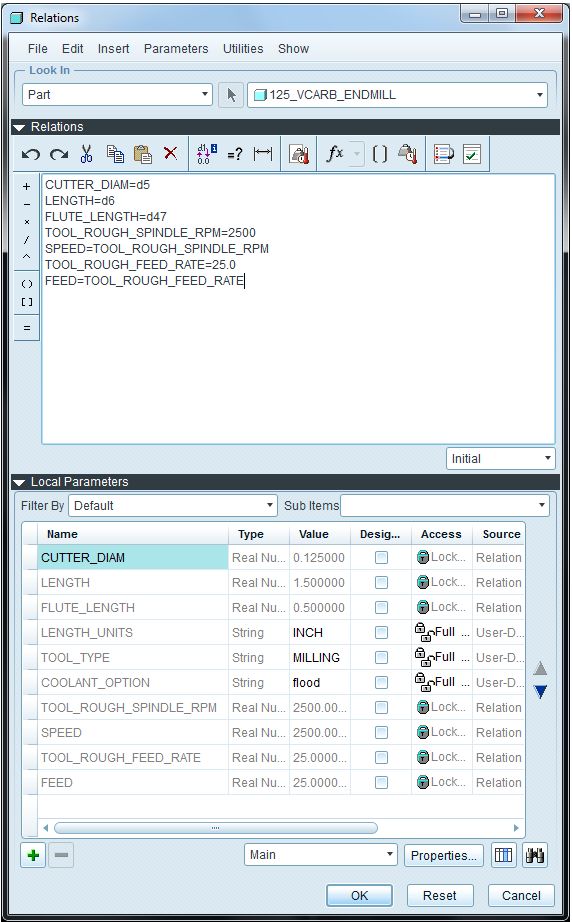Viewport: 572px width, 922px height.
Task: Click the fx insert function icon
Action: [x=334, y=154]
